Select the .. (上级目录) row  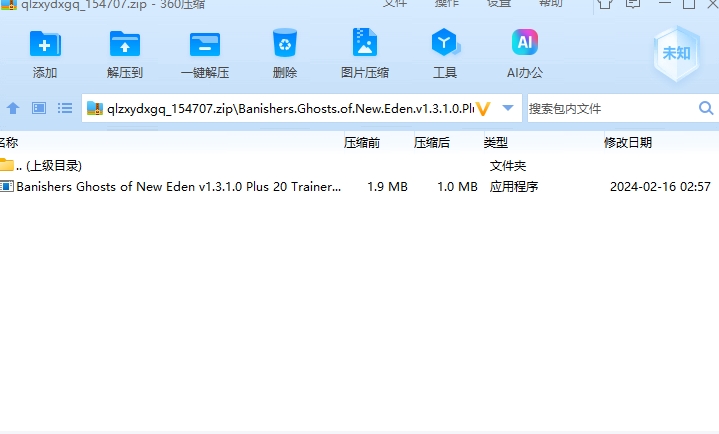tap(360, 165)
